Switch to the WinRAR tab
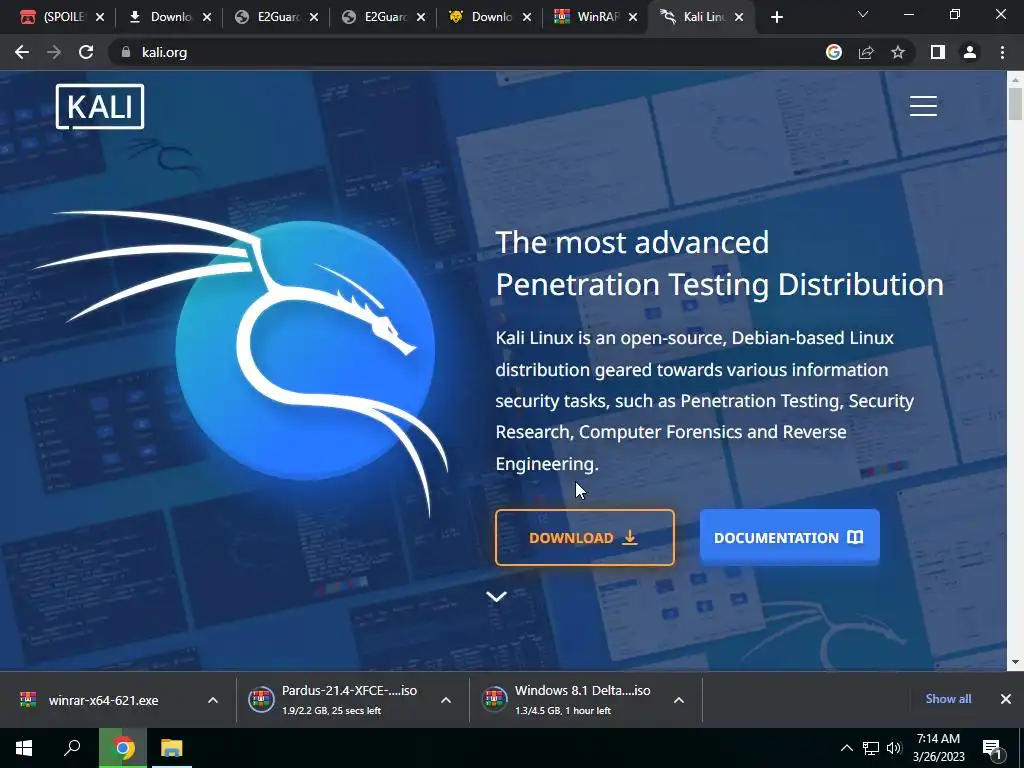1024x768 pixels. click(x=596, y=17)
